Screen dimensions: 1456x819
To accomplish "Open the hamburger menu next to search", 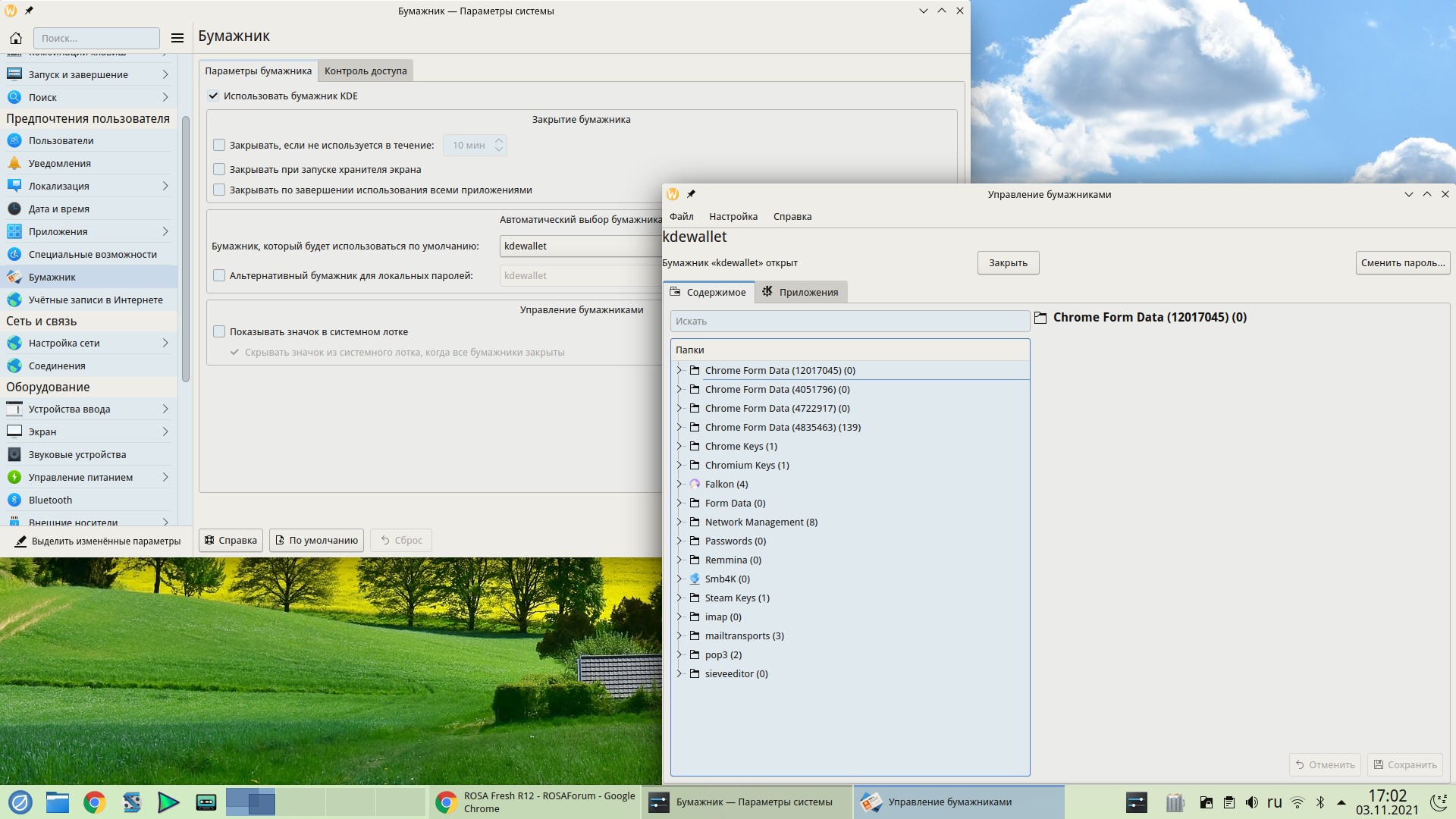I will pos(177,38).
